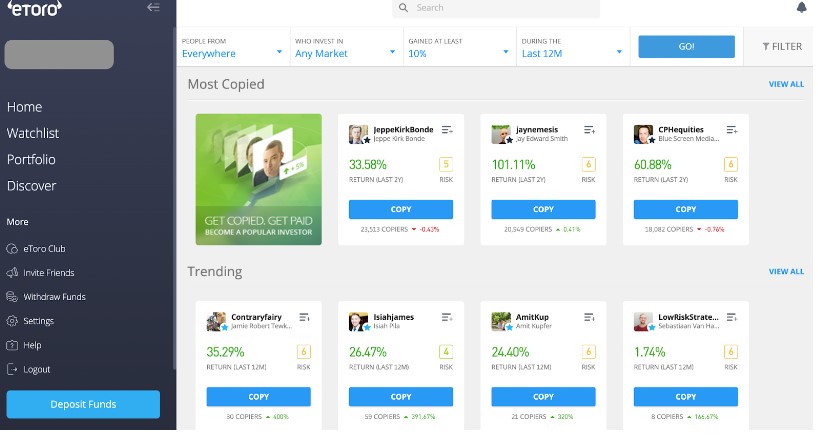Add Isiahjames to watchlist icon
Screen dimensions: 818x445
pyautogui.click(x=447, y=317)
